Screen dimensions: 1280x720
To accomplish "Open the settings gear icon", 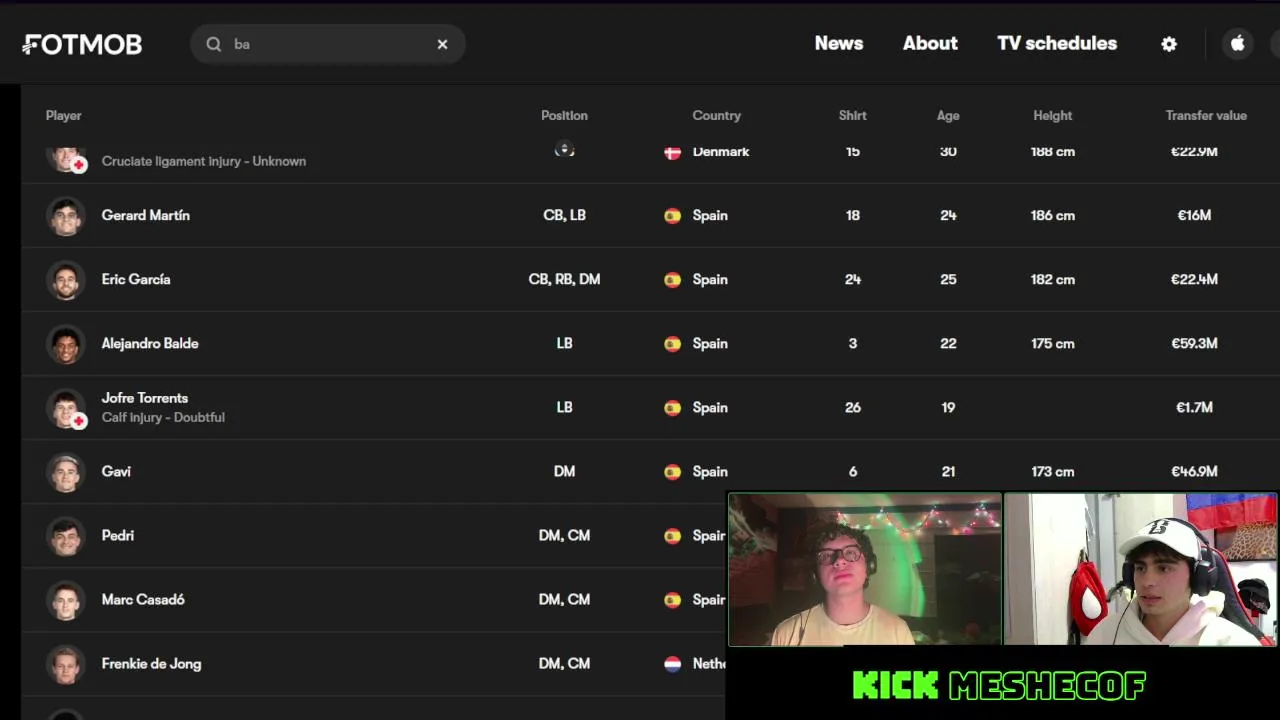I will (x=1169, y=44).
